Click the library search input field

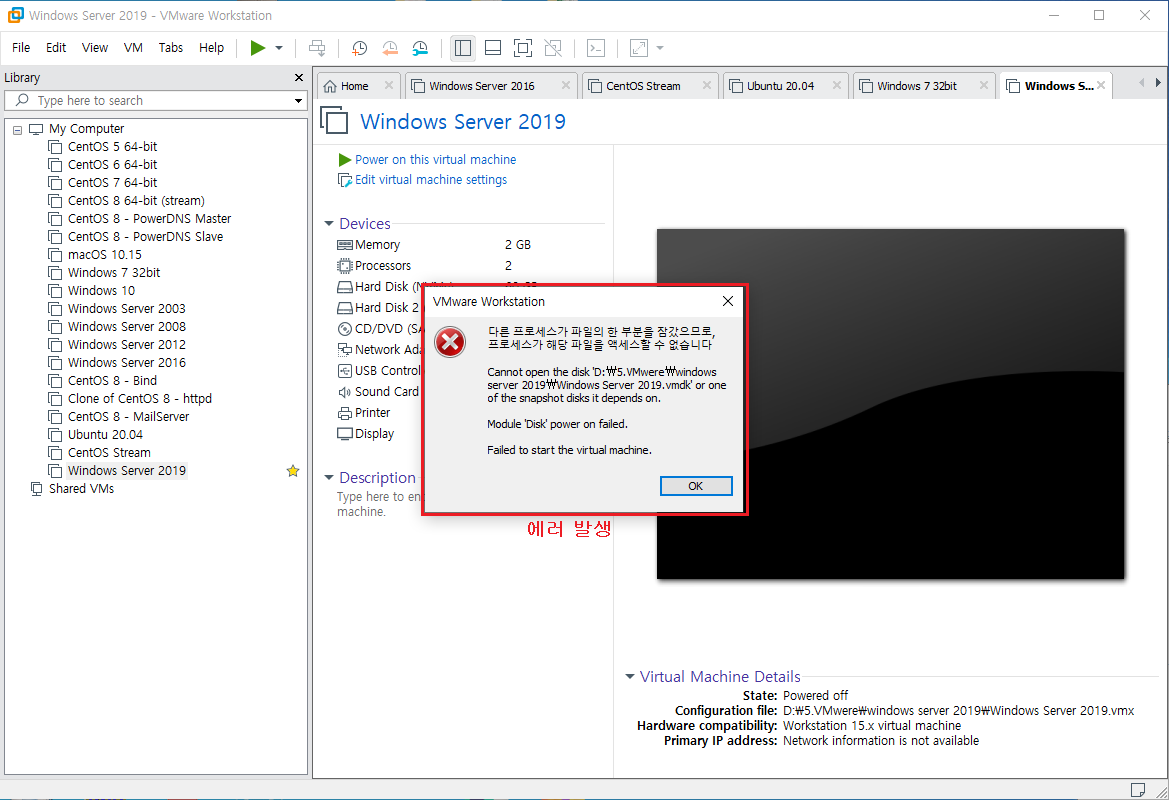(157, 101)
